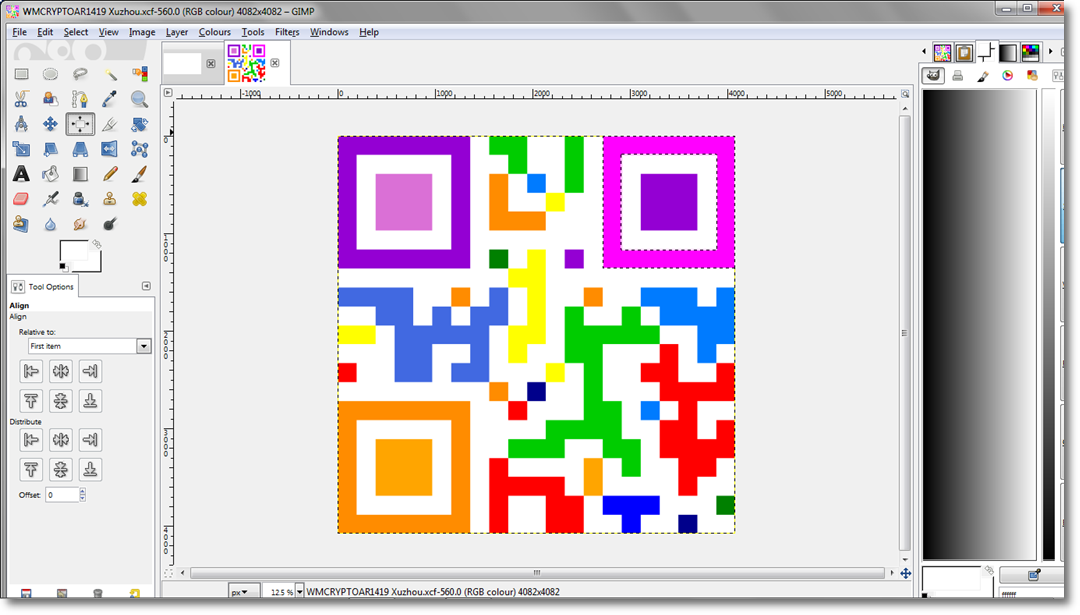
Task: Swap foreground and background colours in toolbox
Action: tap(96, 244)
